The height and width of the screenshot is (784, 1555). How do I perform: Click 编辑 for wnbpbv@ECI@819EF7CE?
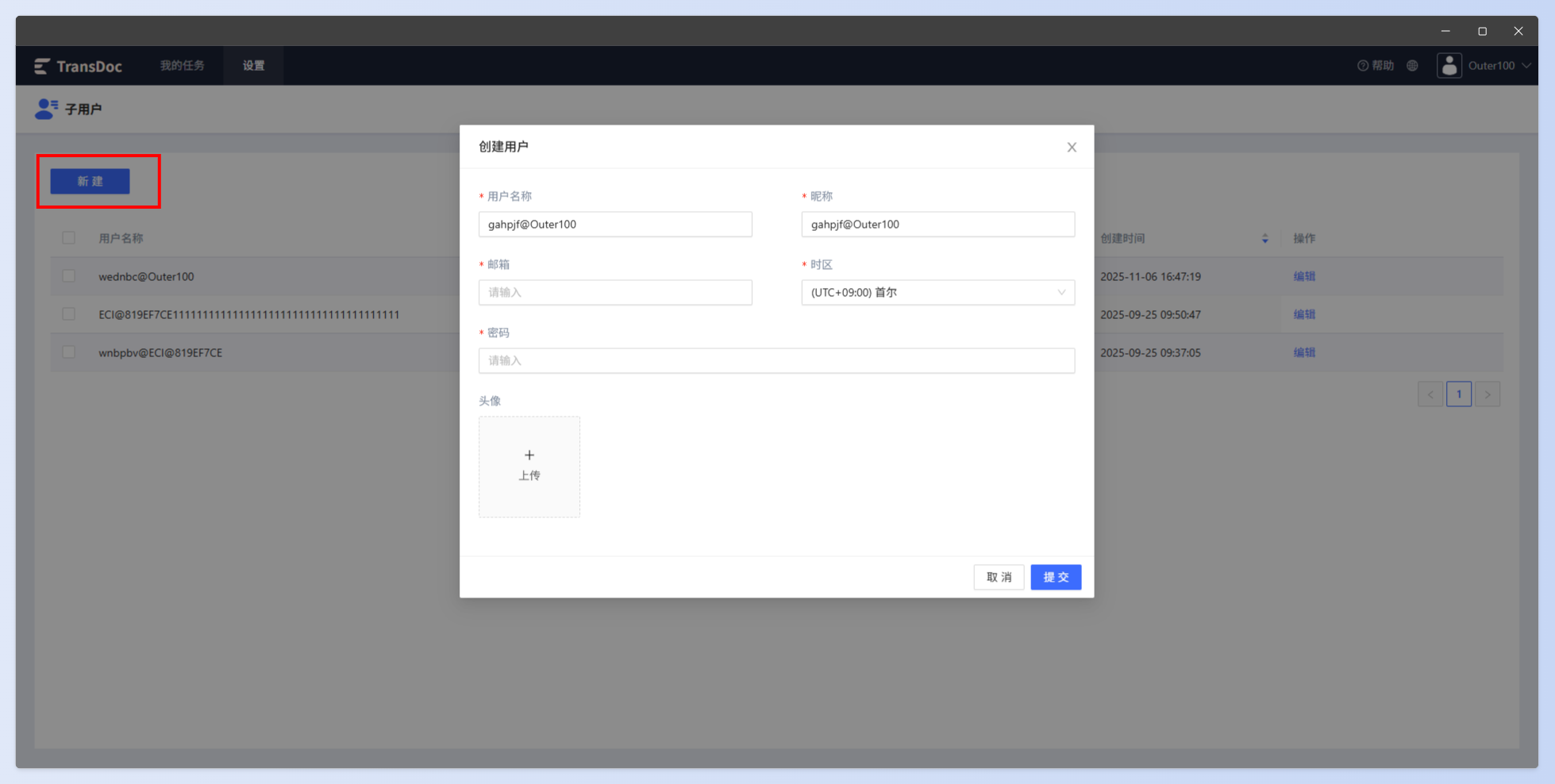click(1304, 352)
